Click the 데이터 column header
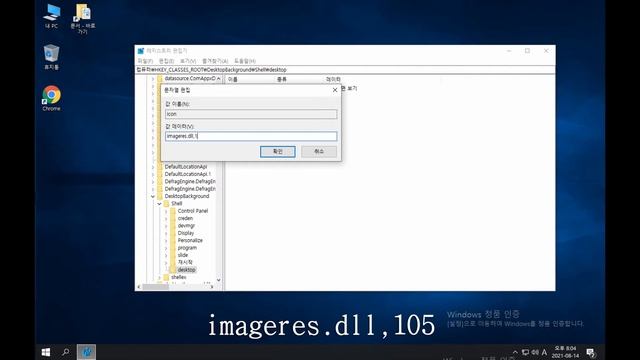The width and height of the screenshot is (640, 360). pyautogui.click(x=333, y=79)
